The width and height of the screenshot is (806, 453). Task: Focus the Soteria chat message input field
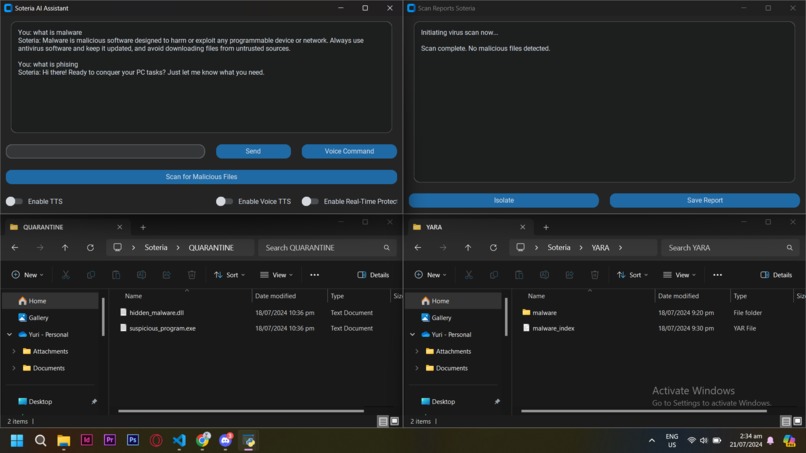pyautogui.click(x=105, y=151)
